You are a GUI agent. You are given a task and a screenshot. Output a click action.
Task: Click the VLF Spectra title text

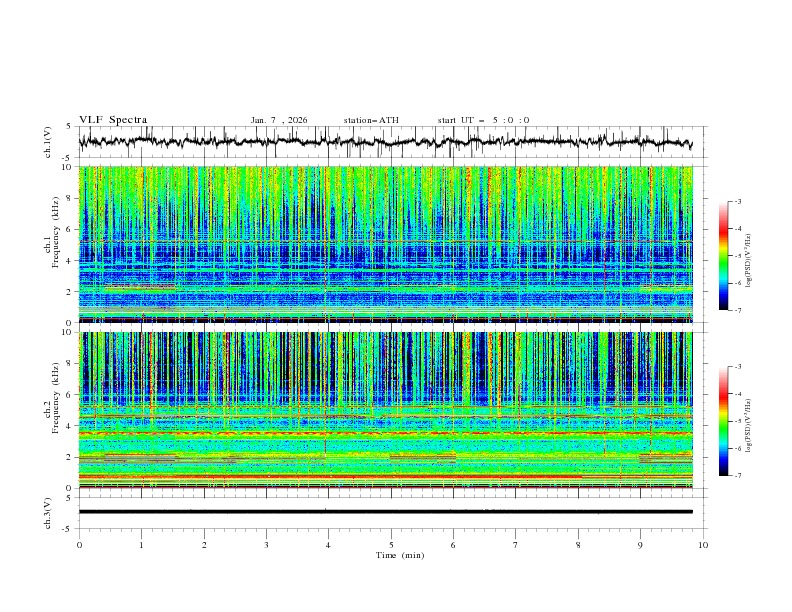(113, 120)
